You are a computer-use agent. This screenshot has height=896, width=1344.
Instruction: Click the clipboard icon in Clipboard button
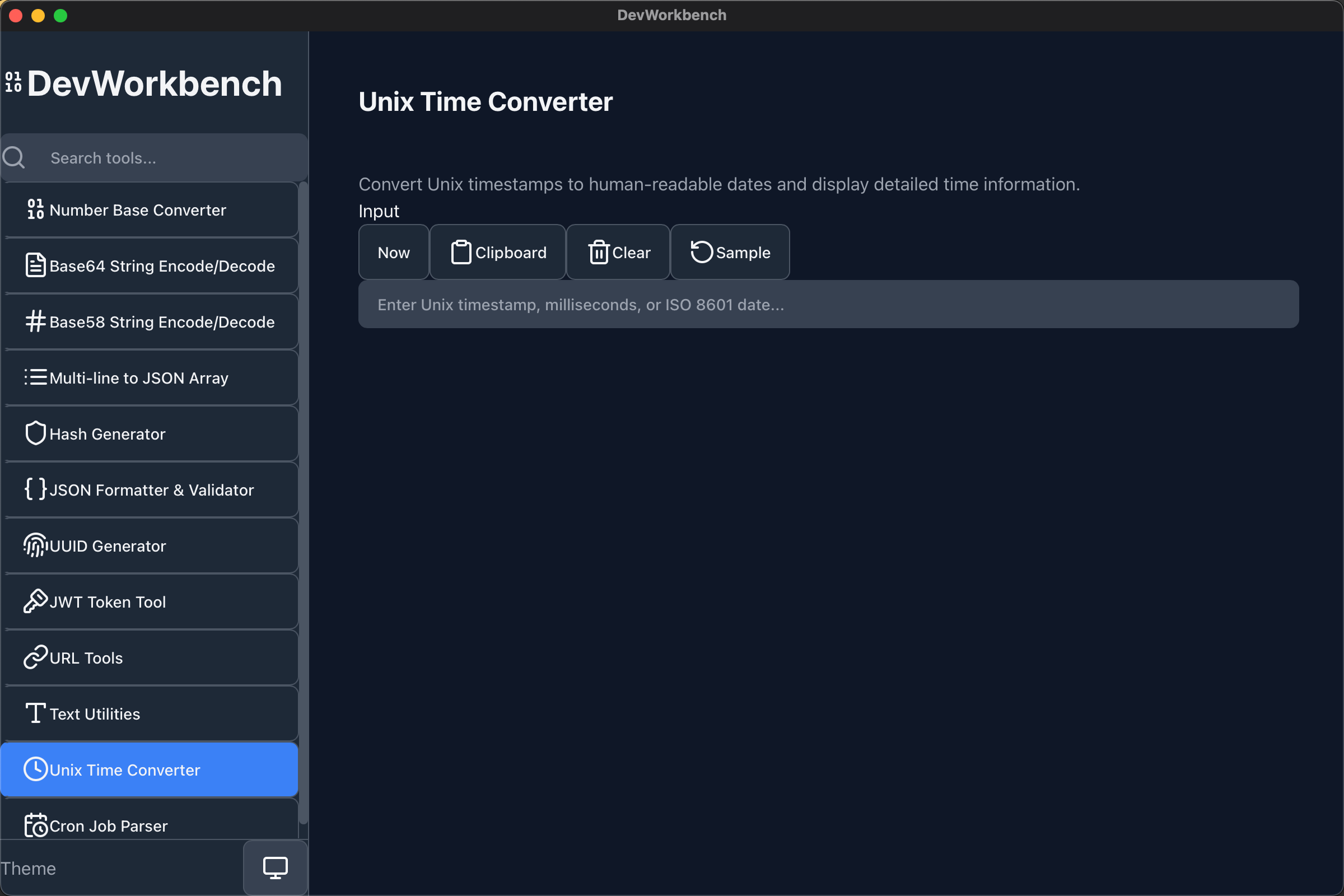461,252
